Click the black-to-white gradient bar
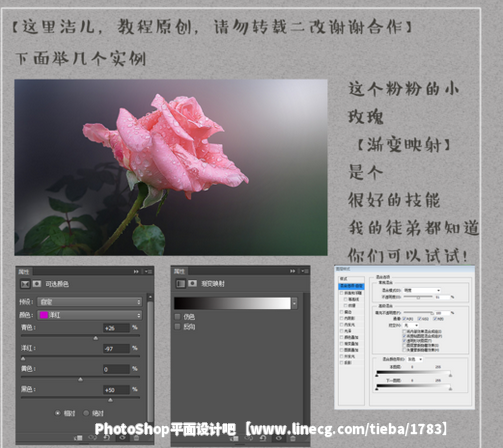This screenshot has height=448, width=503. (x=232, y=303)
